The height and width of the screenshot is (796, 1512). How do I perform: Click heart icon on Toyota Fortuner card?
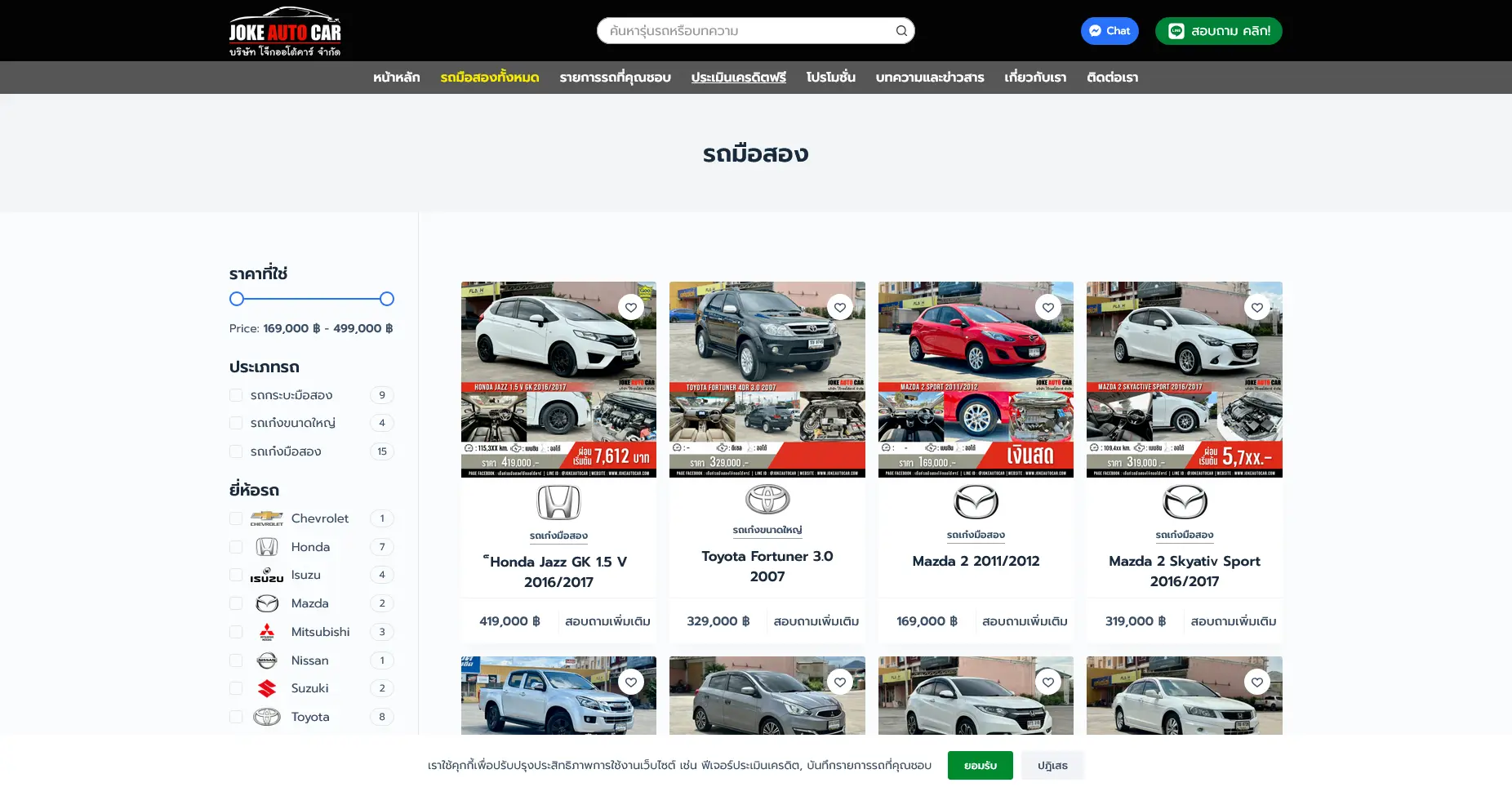click(x=839, y=307)
